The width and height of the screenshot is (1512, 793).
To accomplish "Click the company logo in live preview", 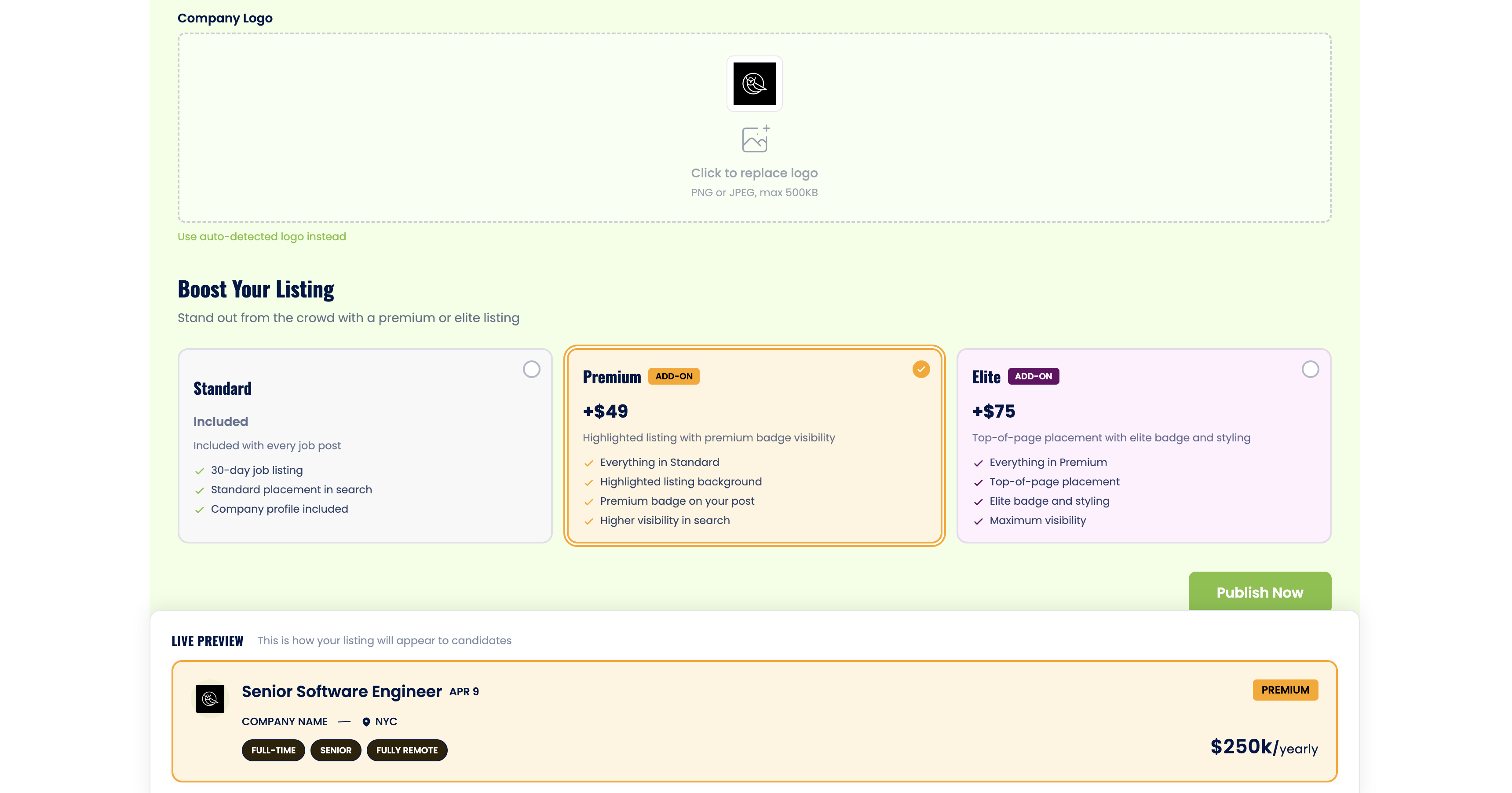I will [210, 698].
